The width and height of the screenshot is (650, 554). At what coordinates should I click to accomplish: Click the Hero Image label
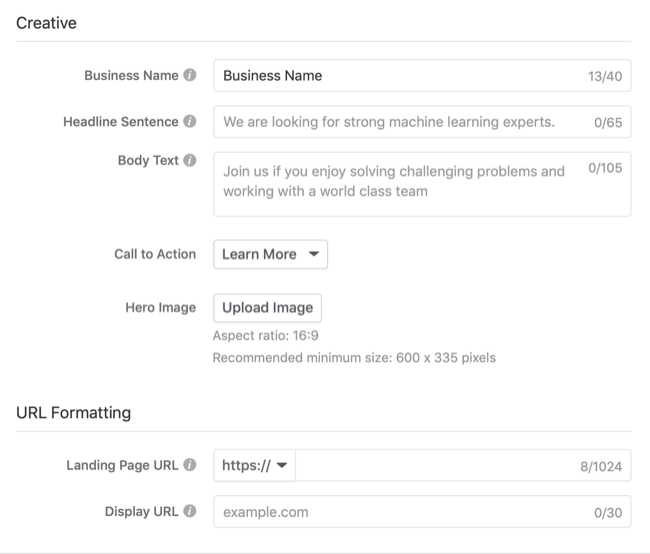pos(160,308)
